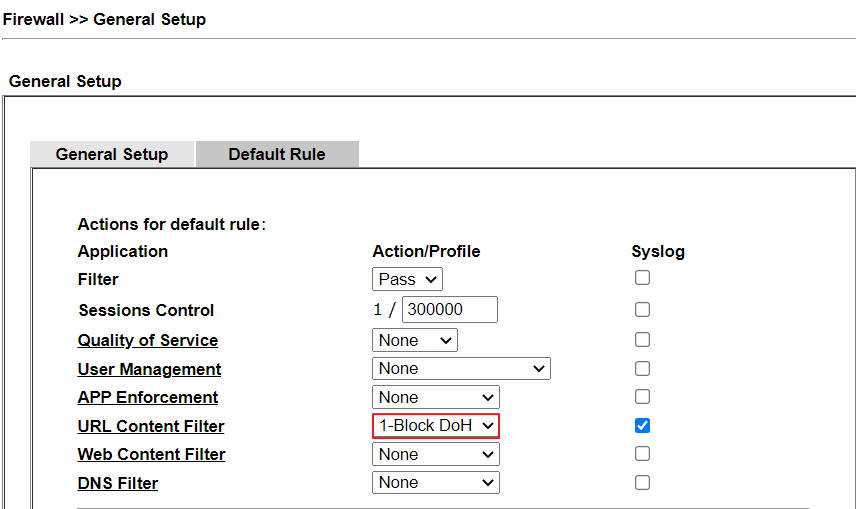Follow the User Management link
Screen dimensions: 856x509
150,370
